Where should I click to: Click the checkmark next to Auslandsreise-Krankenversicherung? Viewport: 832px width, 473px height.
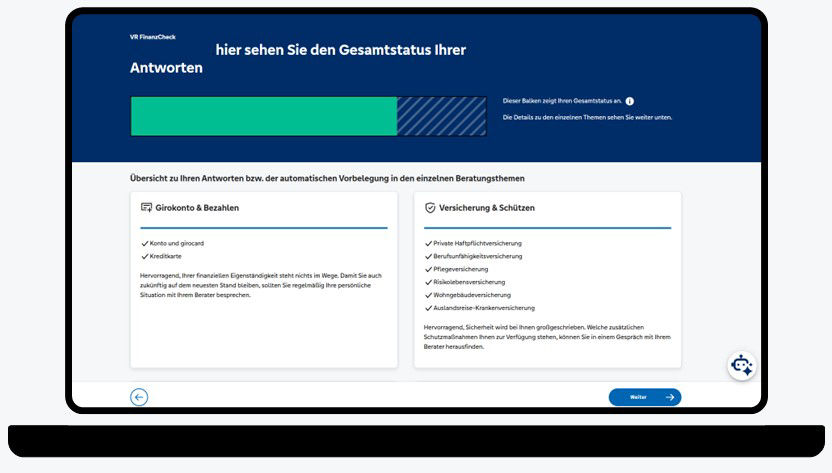(428, 308)
